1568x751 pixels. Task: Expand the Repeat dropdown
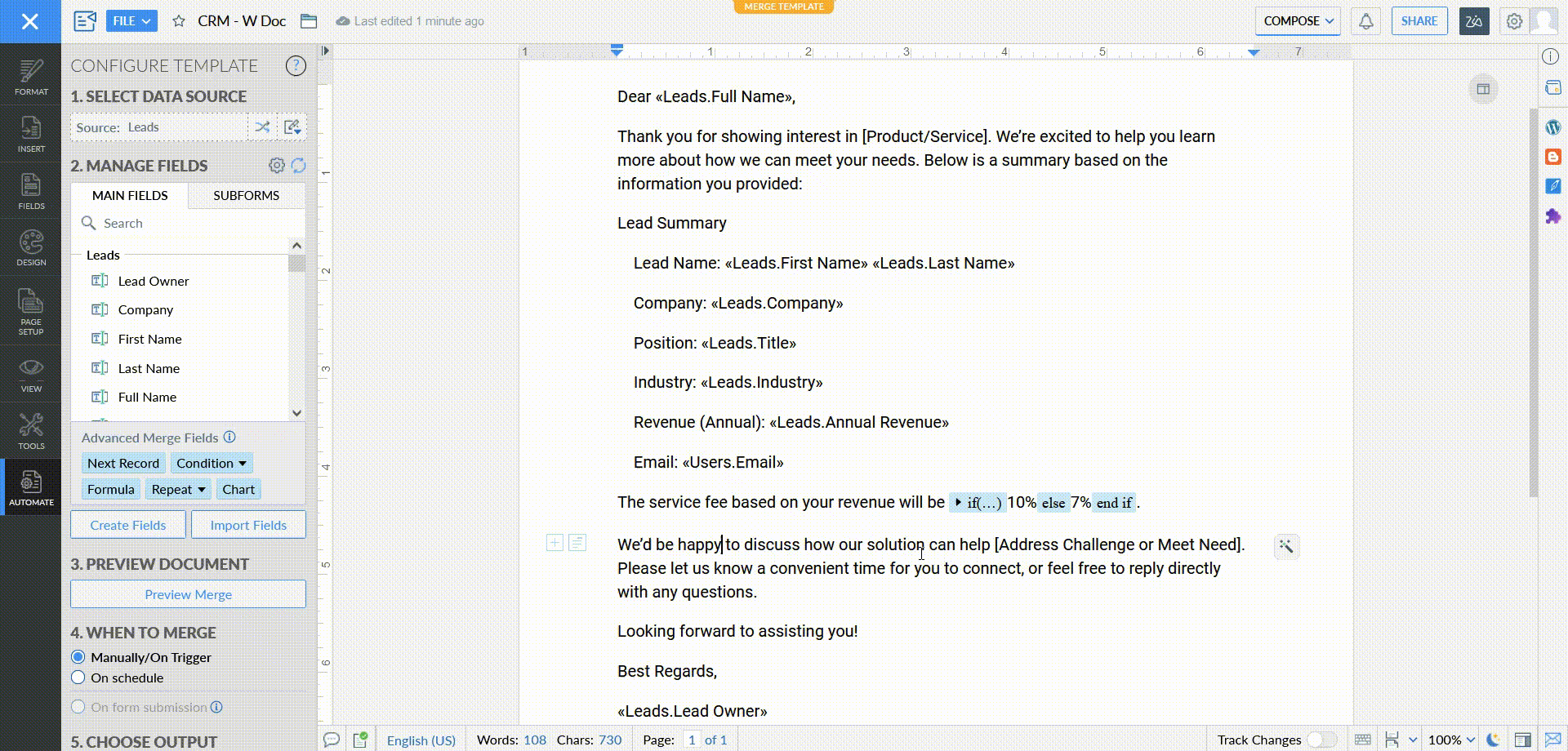(x=178, y=489)
